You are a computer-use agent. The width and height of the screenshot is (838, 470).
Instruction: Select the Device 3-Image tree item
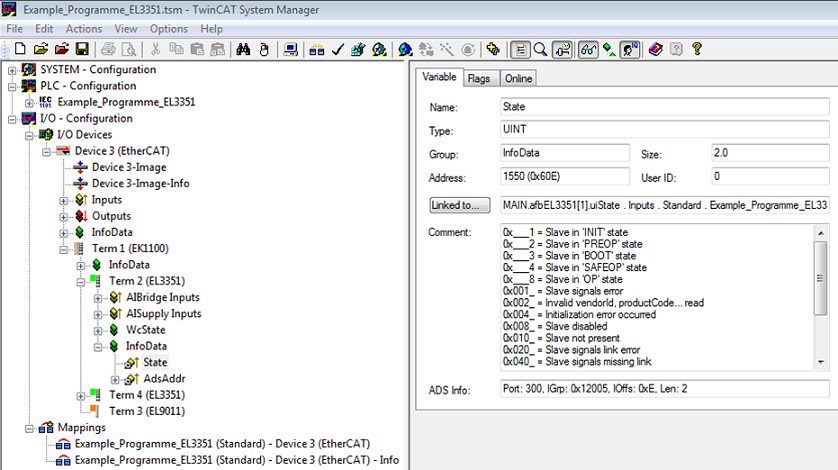click(x=129, y=167)
